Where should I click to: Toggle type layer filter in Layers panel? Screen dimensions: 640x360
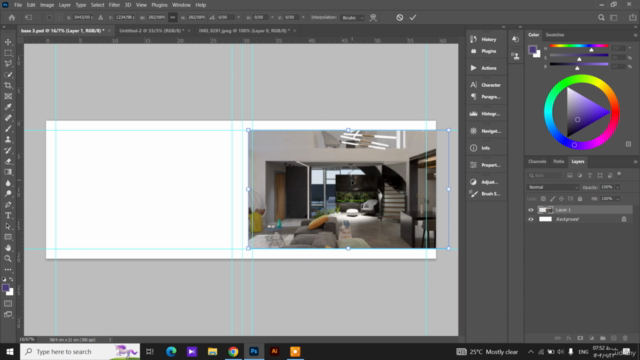(590, 176)
